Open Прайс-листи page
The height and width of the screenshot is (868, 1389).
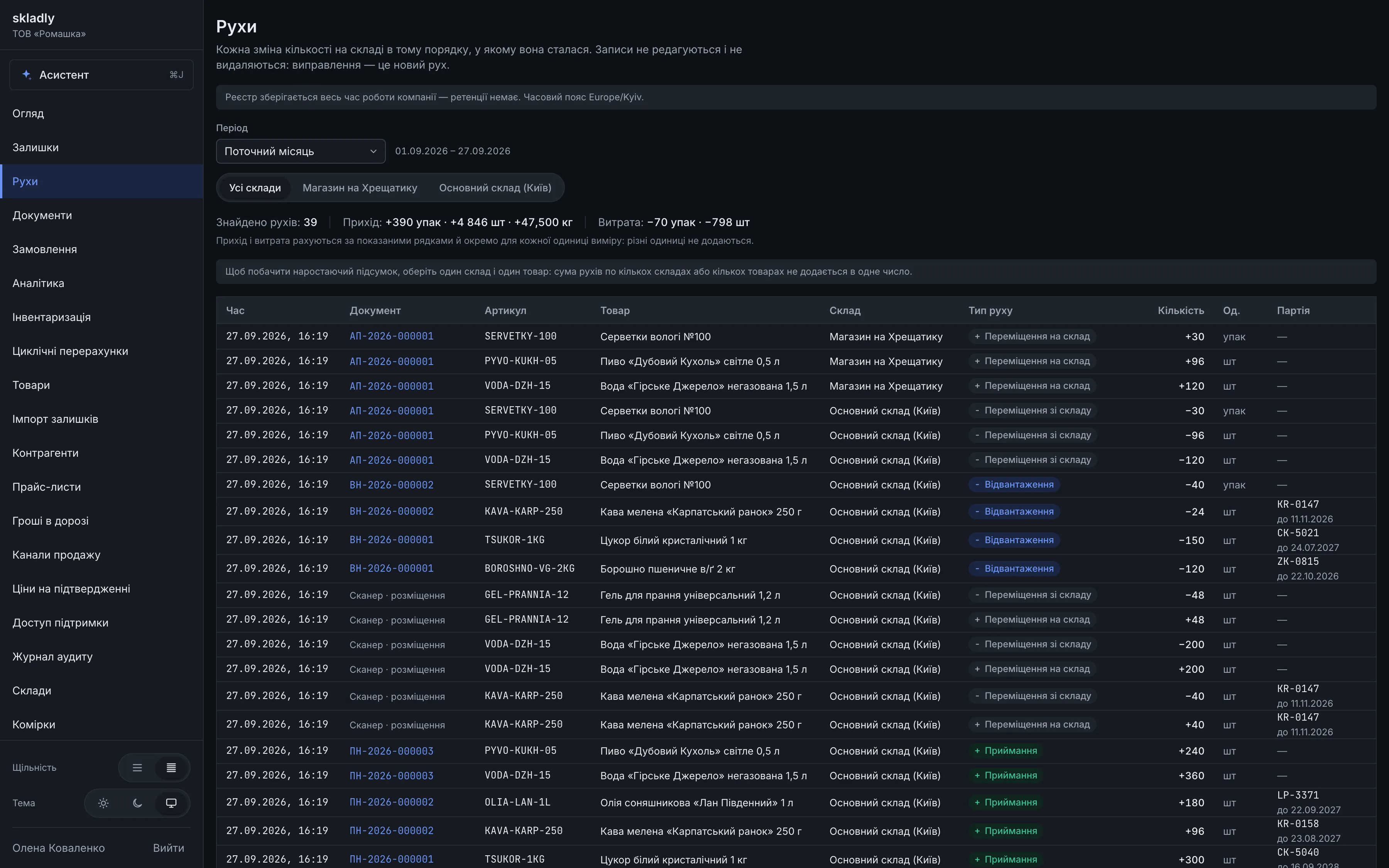pos(101,487)
